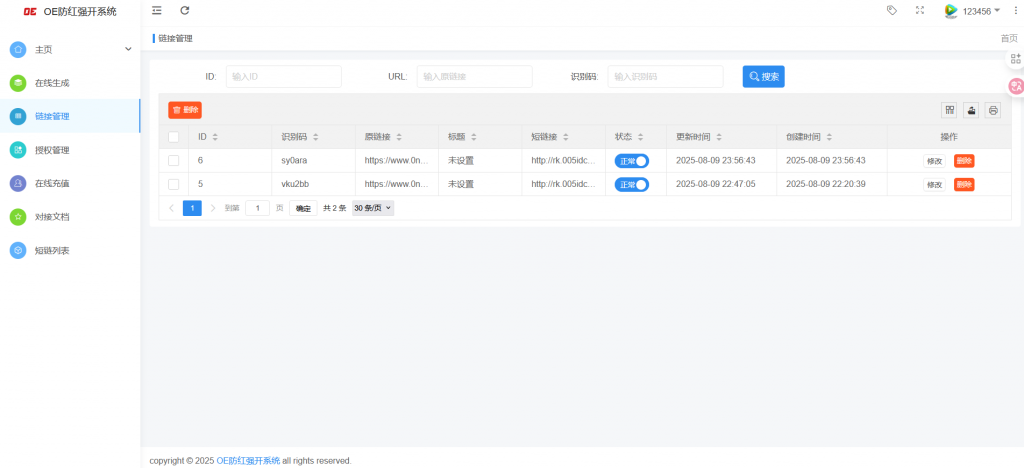
Task: Open the column filter grid icon
Action: point(949,110)
